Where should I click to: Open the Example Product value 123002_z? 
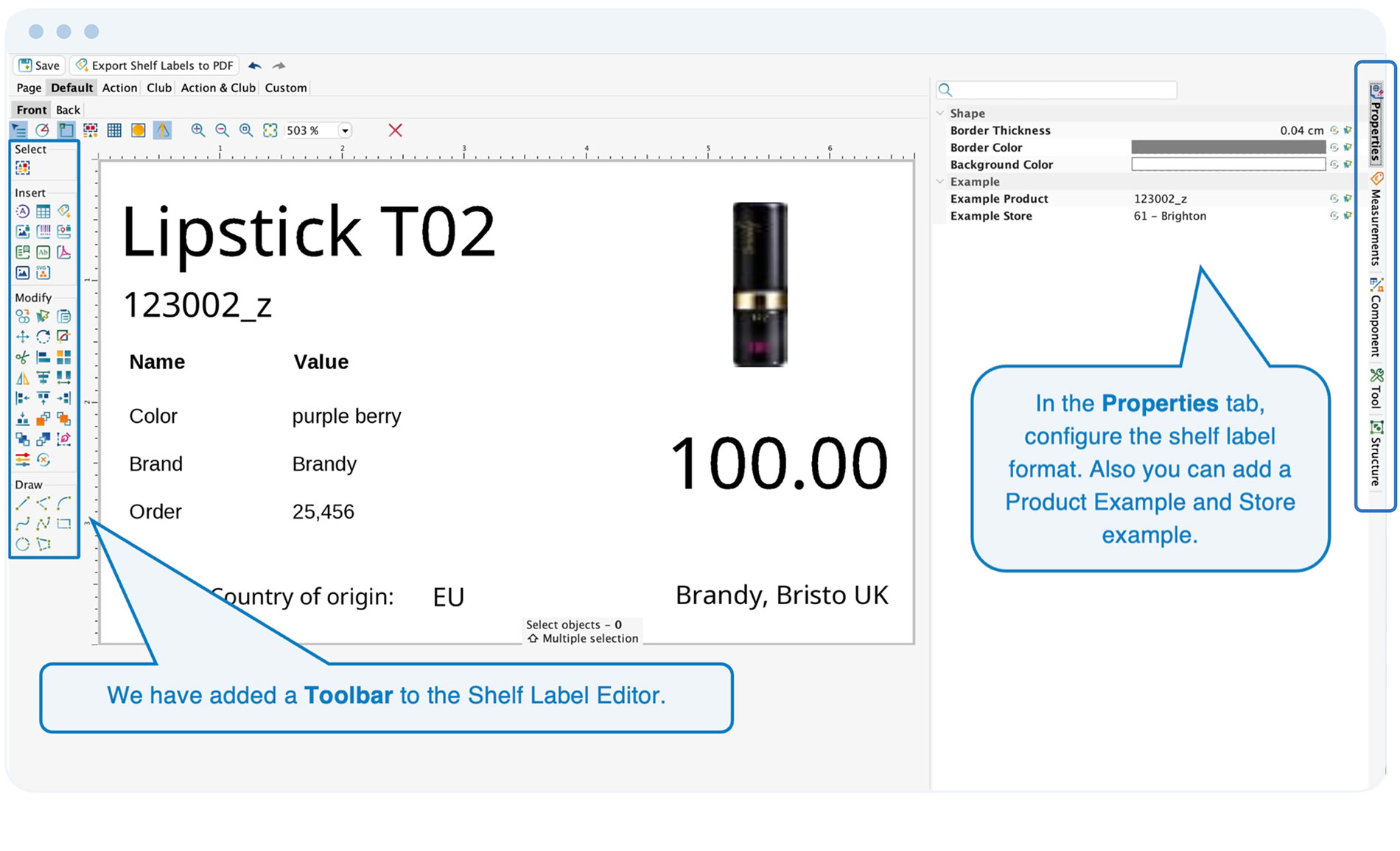click(1161, 199)
